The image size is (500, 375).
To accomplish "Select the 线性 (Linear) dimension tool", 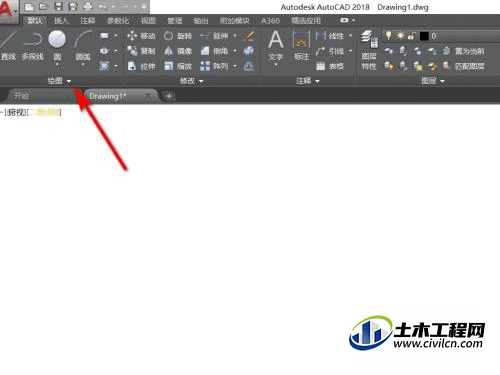I will [x=330, y=36].
